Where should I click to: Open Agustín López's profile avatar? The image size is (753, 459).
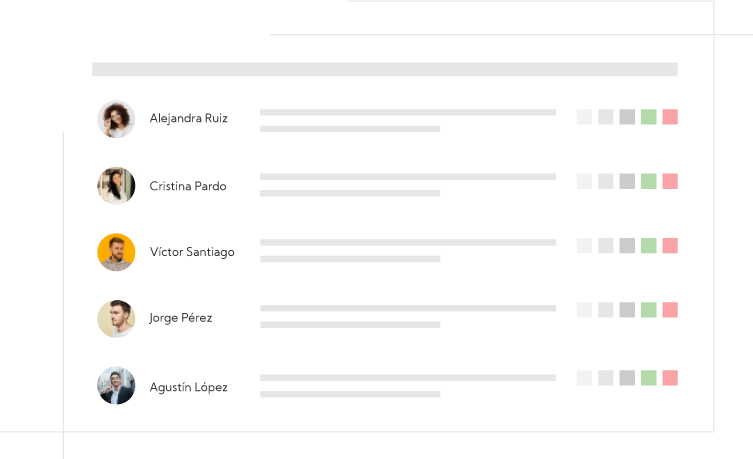116,386
